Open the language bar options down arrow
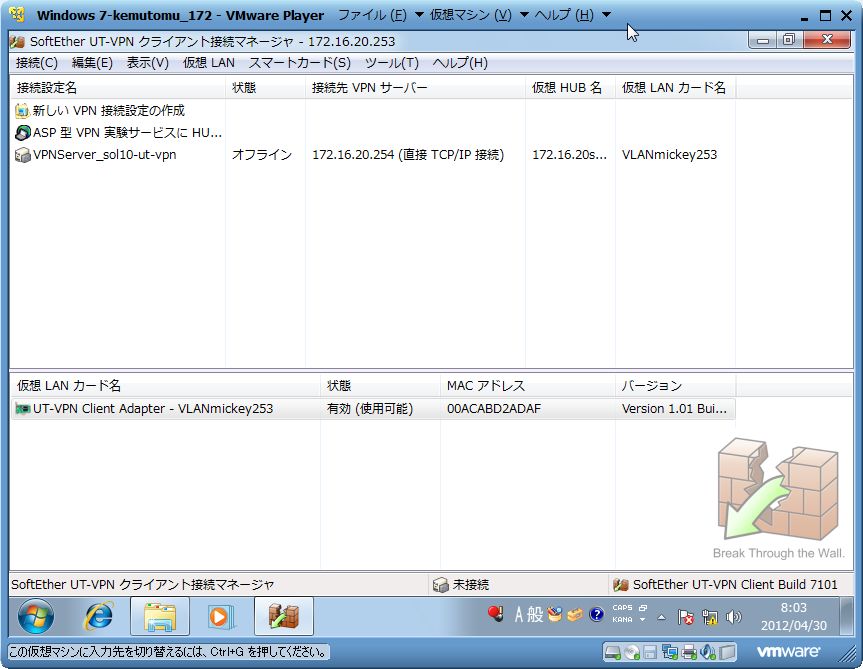The height and width of the screenshot is (669, 863). click(x=642, y=620)
